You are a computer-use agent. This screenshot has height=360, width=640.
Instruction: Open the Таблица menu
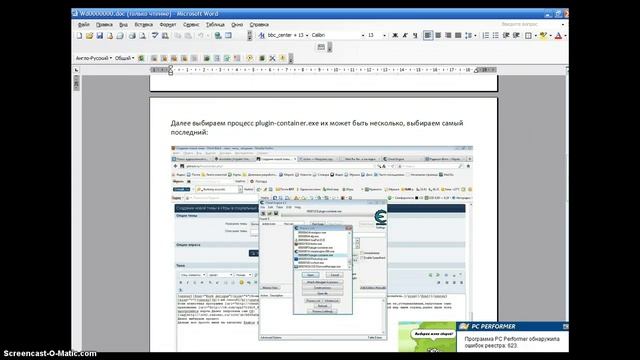pos(215,24)
